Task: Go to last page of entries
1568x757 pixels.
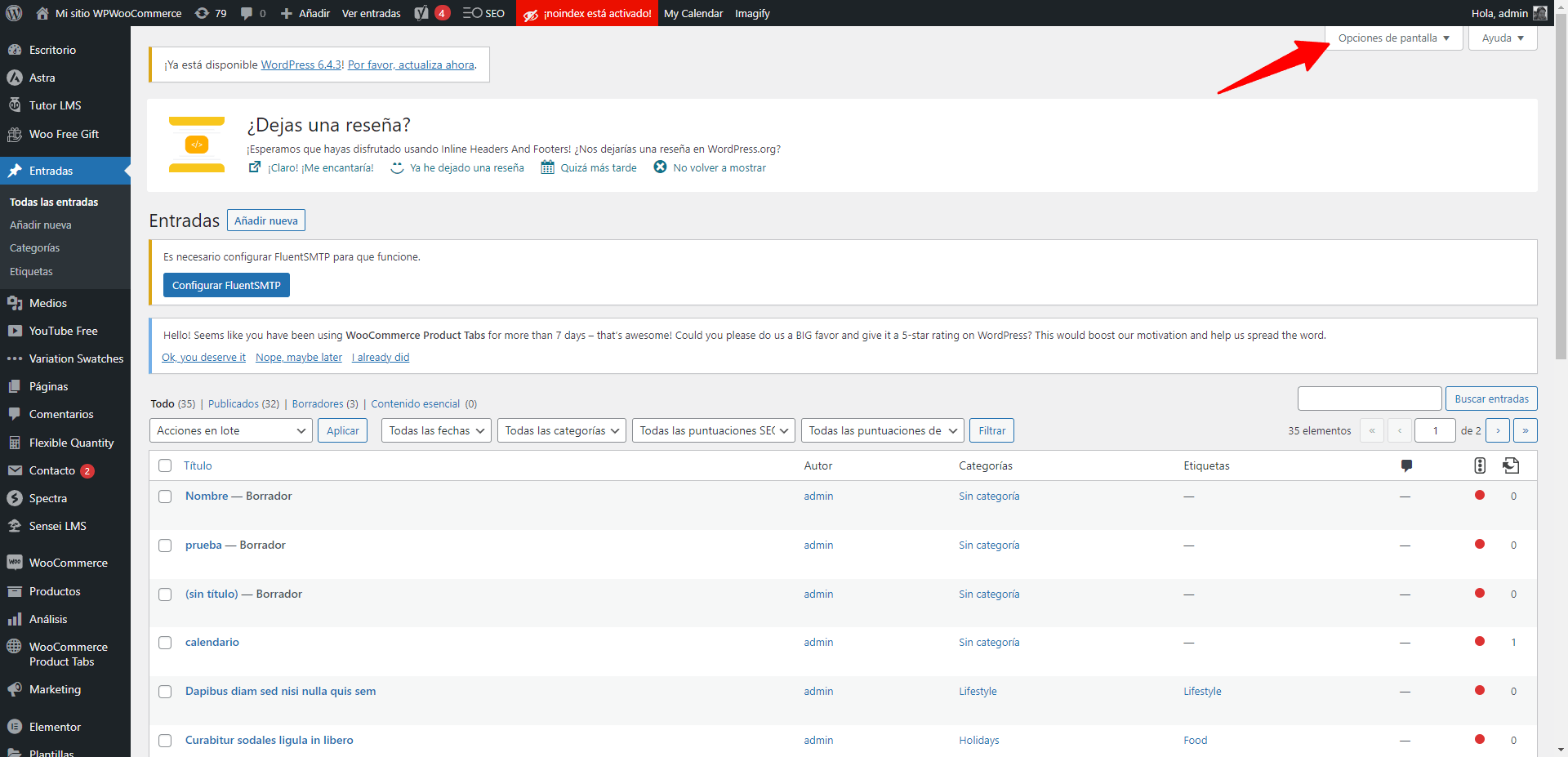Action: coord(1526,430)
